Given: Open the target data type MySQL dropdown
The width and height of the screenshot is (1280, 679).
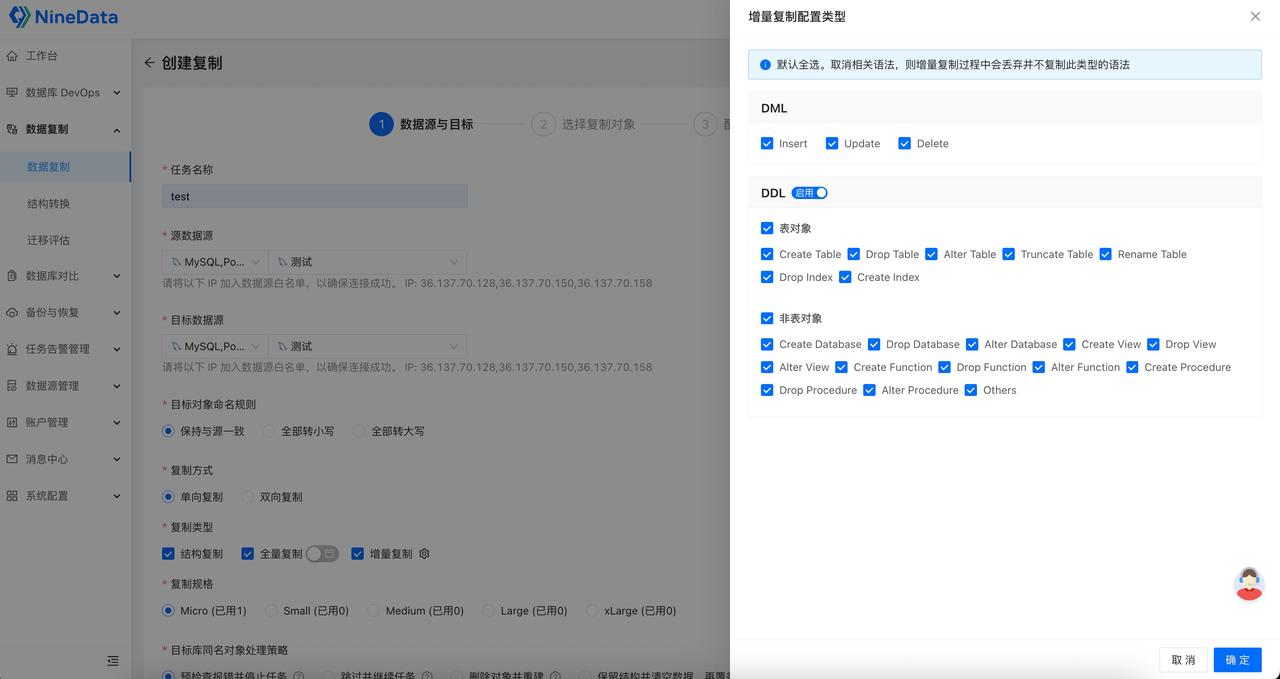Looking at the screenshot, I should 215,346.
